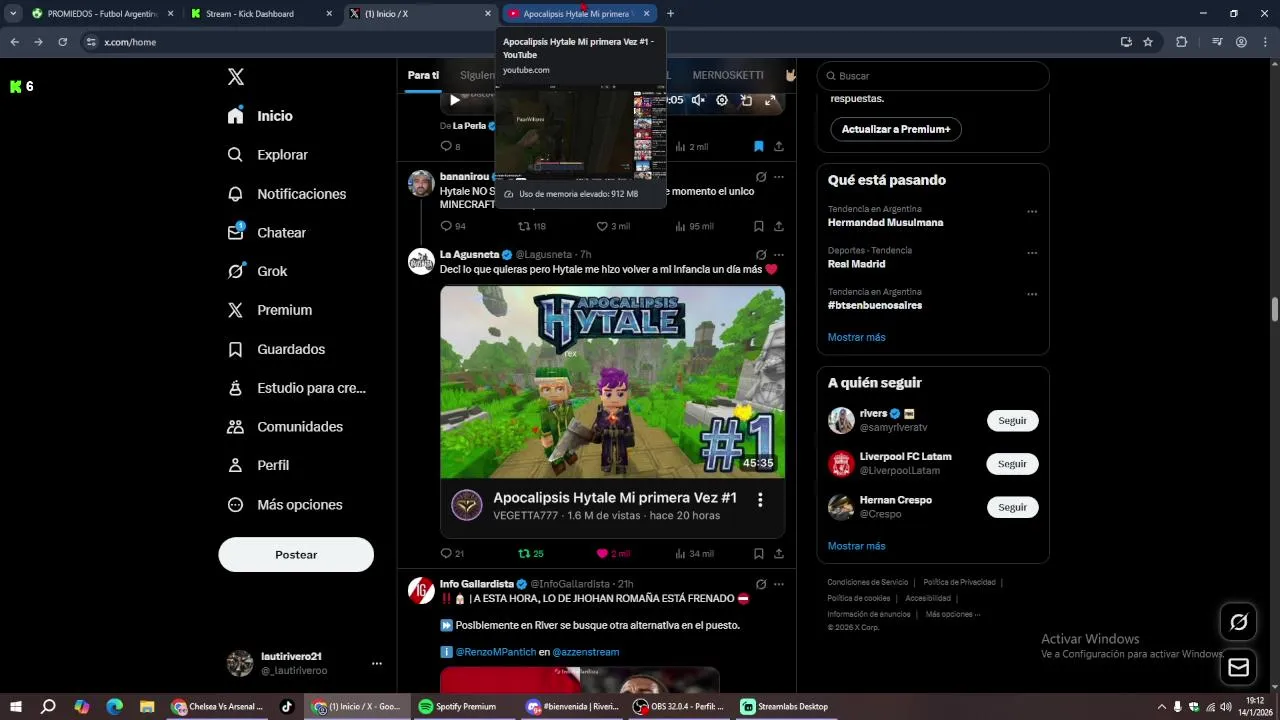Viewport: 1280px width, 720px height.
Task: Open the floating Grok button at bottom right
Action: pyautogui.click(x=1238, y=622)
